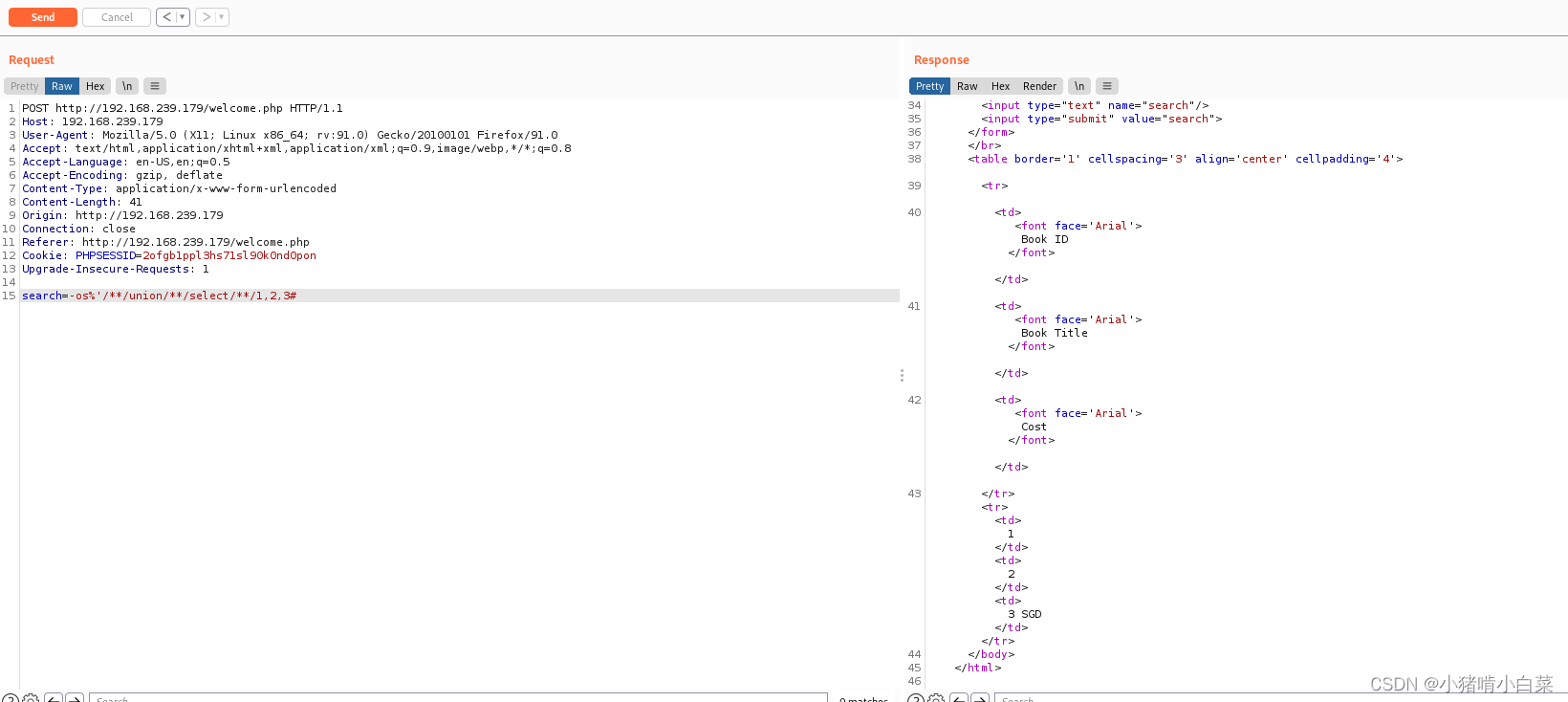Viewport: 1568px width, 702px height.
Task: Click the User-Agent header line
Action: pos(290,135)
